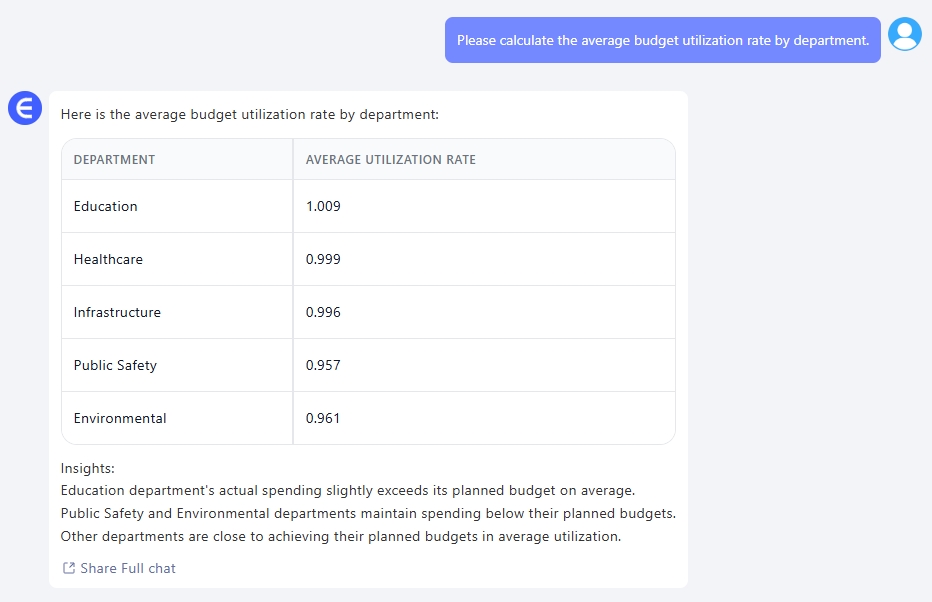Image resolution: width=932 pixels, height=602 pixels.
Task: Click the Average Utilization Rate column header
Action: click(390, 159)
